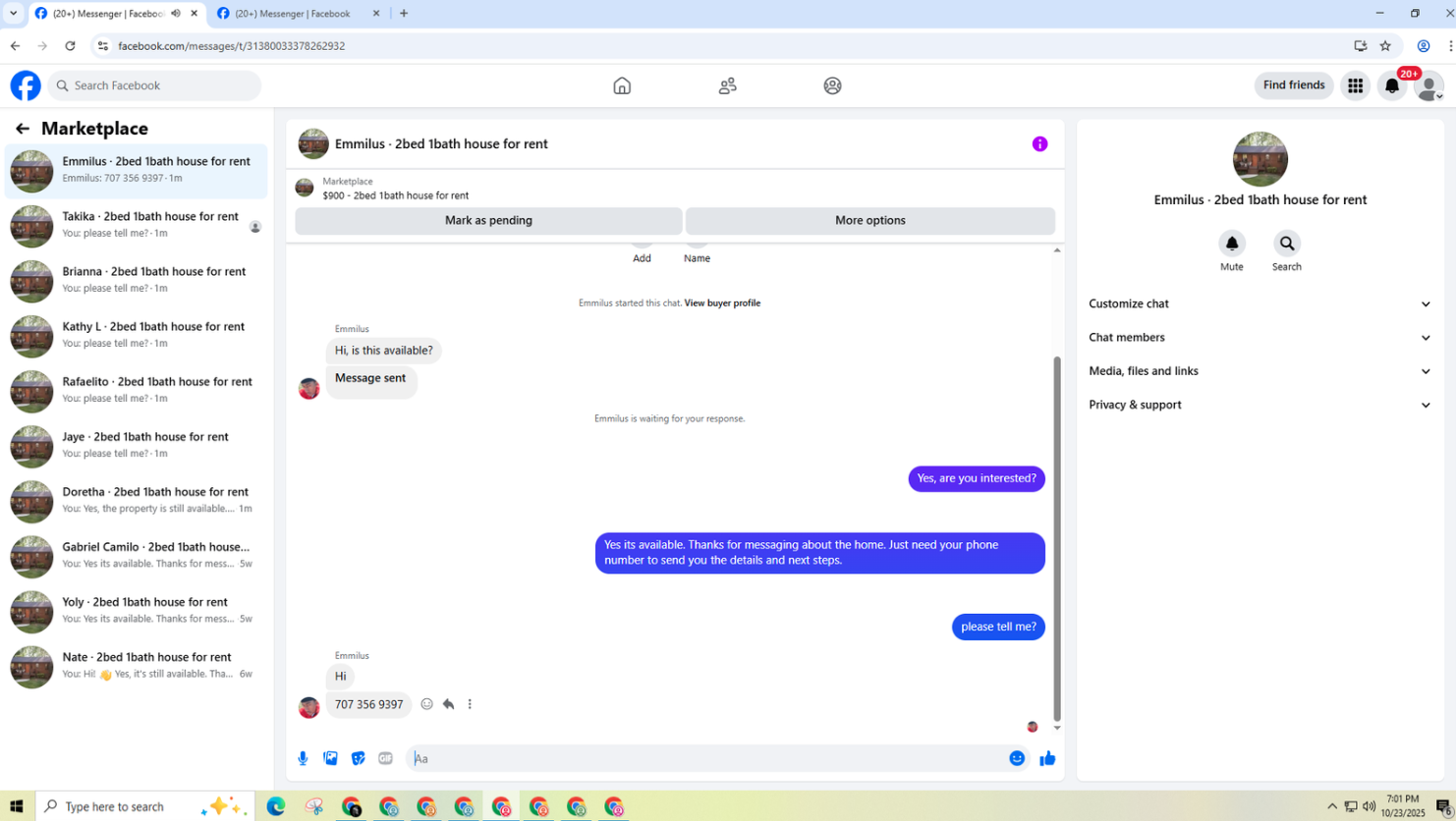The image size is (1456, 821).
Task: Open the Rafaelito conversation
Action: (x=137, y=391)
